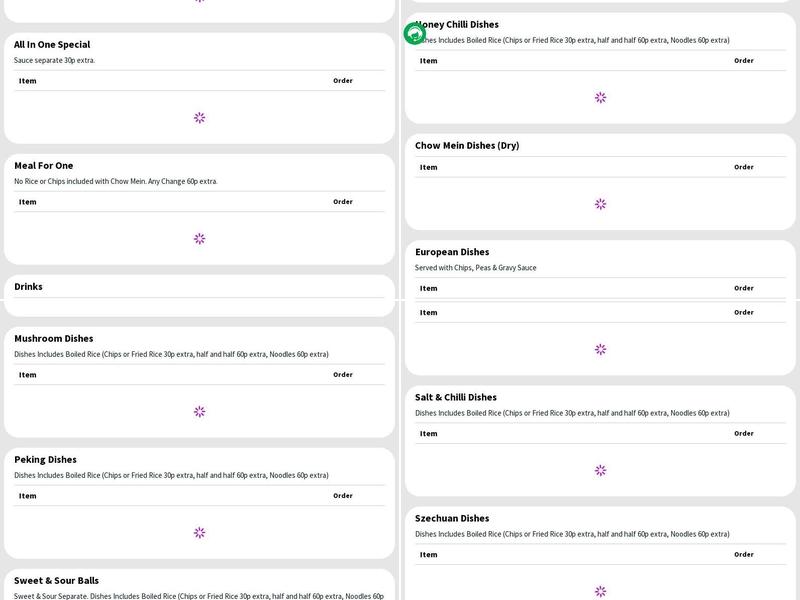Screen dimensions: 800x600
Task: Open the Sweet & Sour Balls section heading
Action: [56, 581]
